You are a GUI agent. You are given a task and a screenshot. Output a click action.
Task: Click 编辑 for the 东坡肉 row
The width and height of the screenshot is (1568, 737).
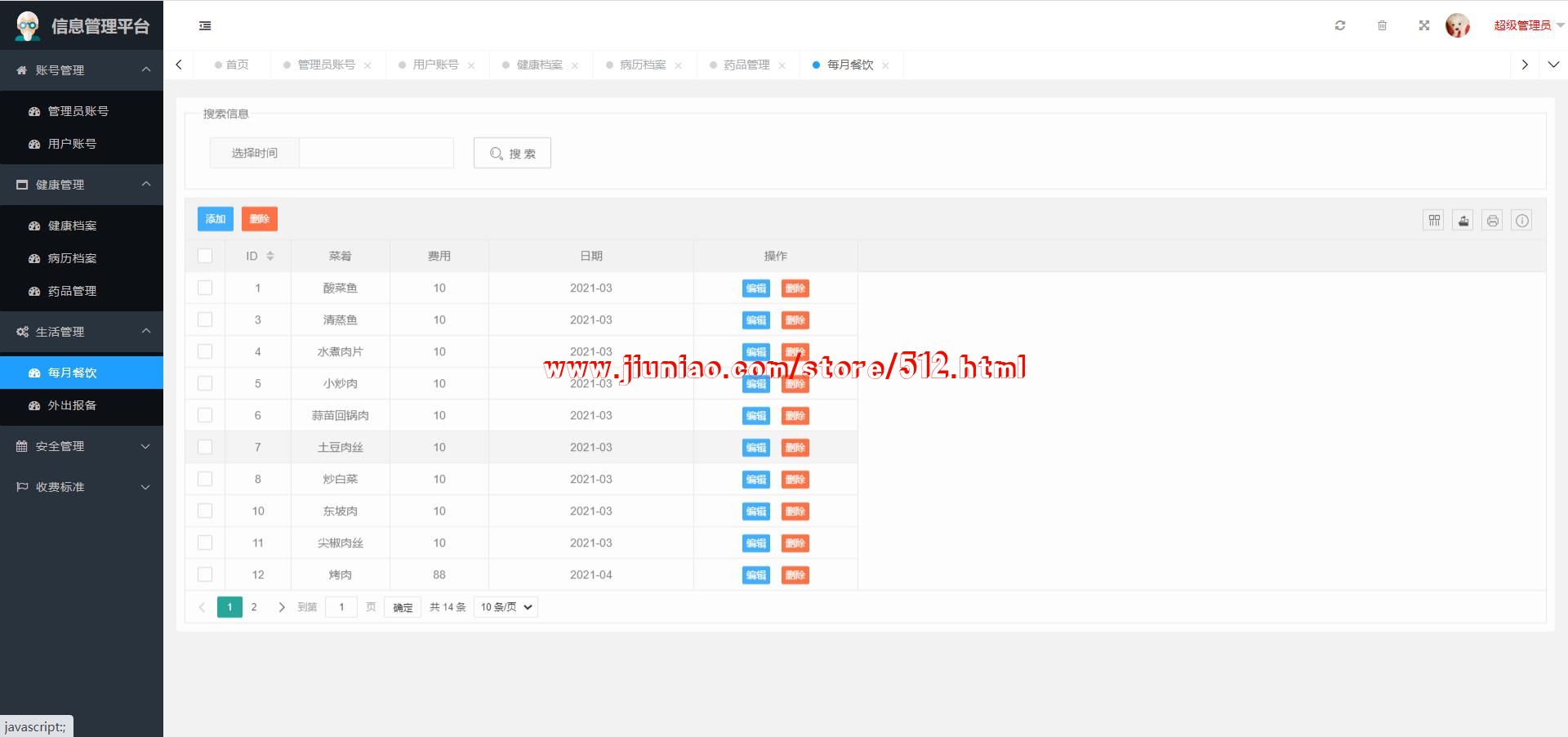pyautogui.click(x=756, y=511)
